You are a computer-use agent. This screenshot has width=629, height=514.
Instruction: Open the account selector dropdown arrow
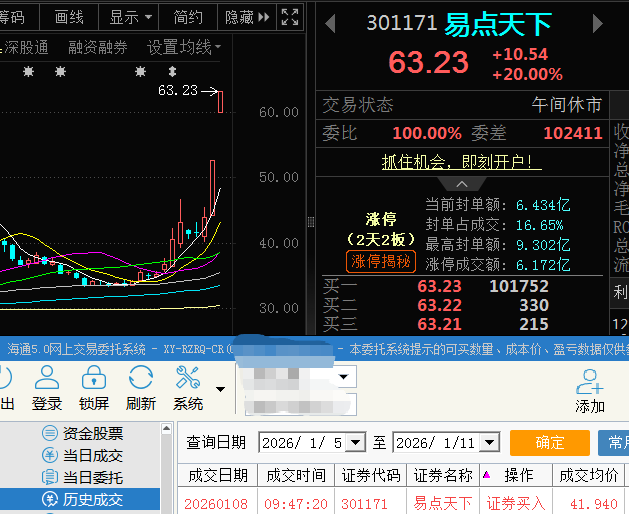(343, 377)
